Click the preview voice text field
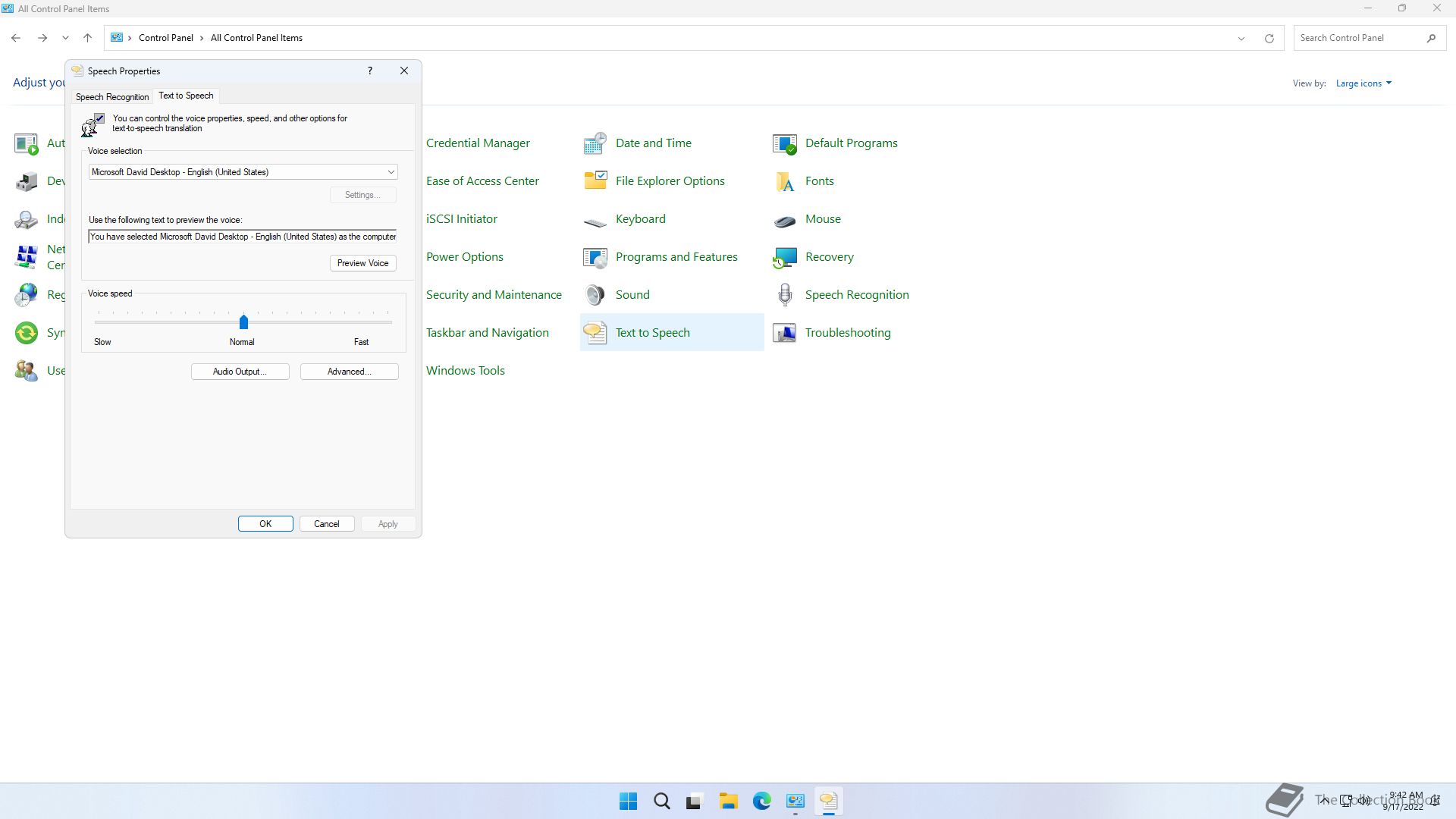 pyautogui.click(x=243, y=237)
